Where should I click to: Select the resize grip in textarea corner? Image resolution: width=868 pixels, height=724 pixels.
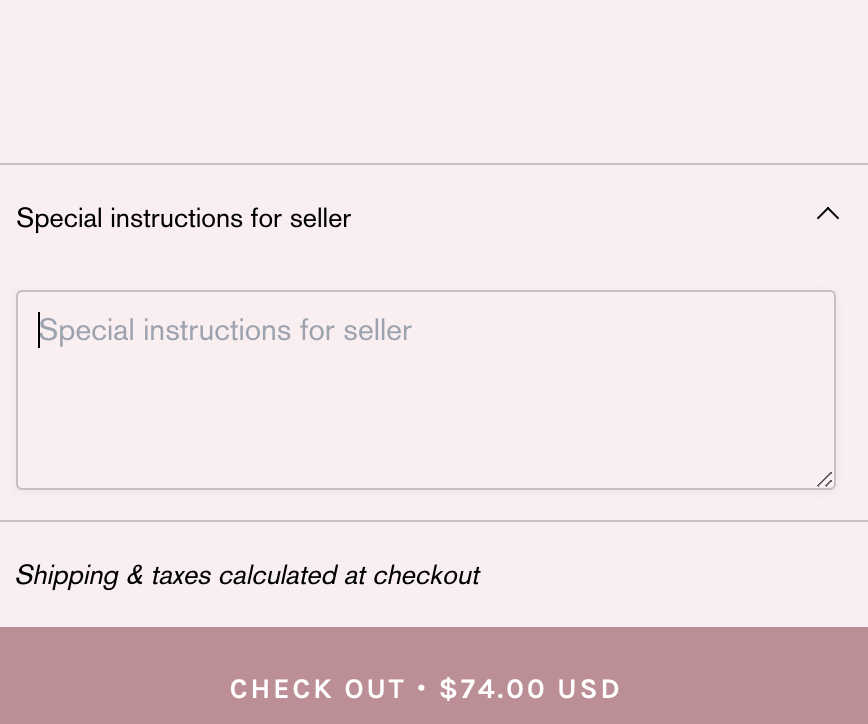(x=825, y=480)
